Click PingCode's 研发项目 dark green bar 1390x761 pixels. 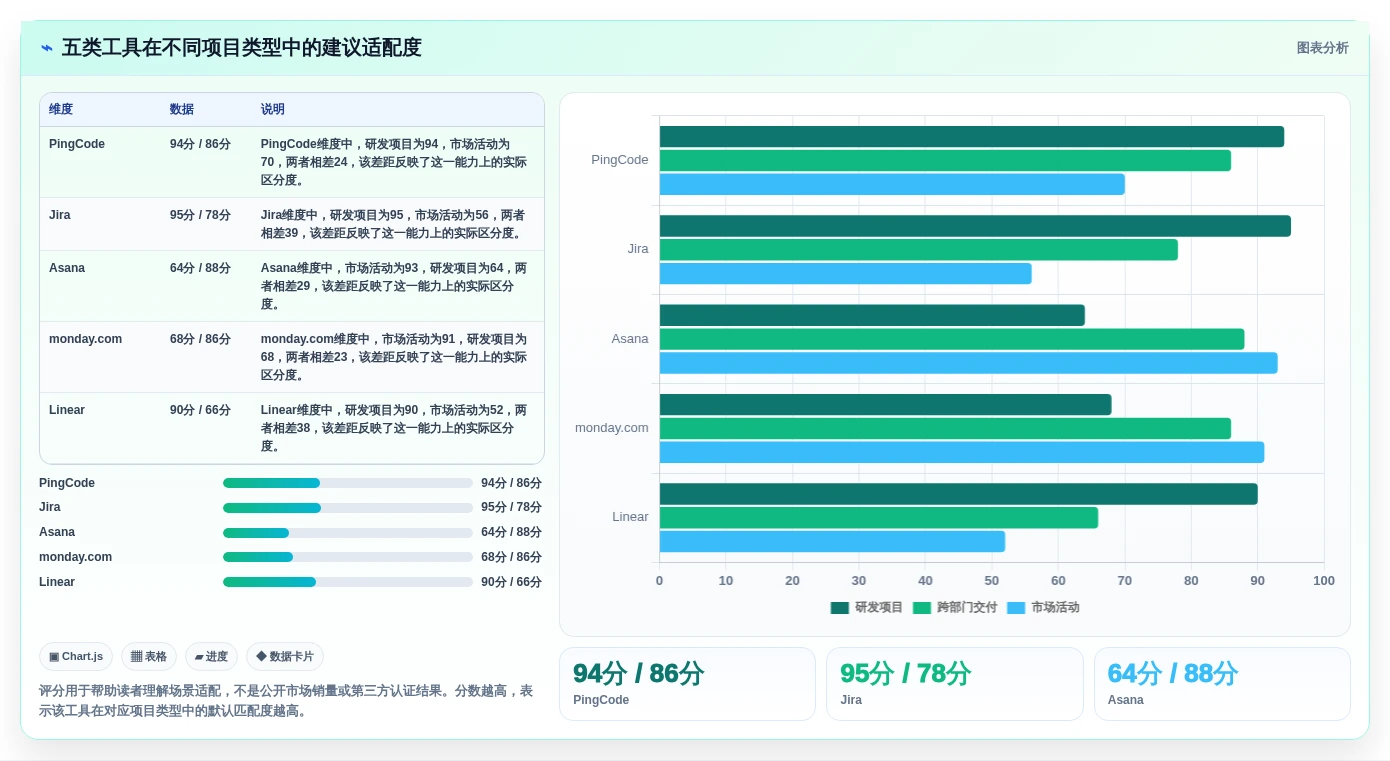pos(972,137)
